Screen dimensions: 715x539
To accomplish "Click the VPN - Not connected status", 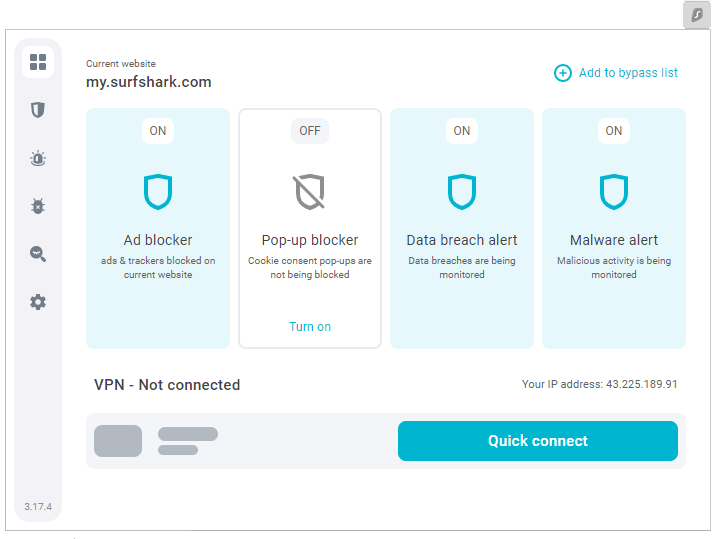I will (x=167, y=385).
